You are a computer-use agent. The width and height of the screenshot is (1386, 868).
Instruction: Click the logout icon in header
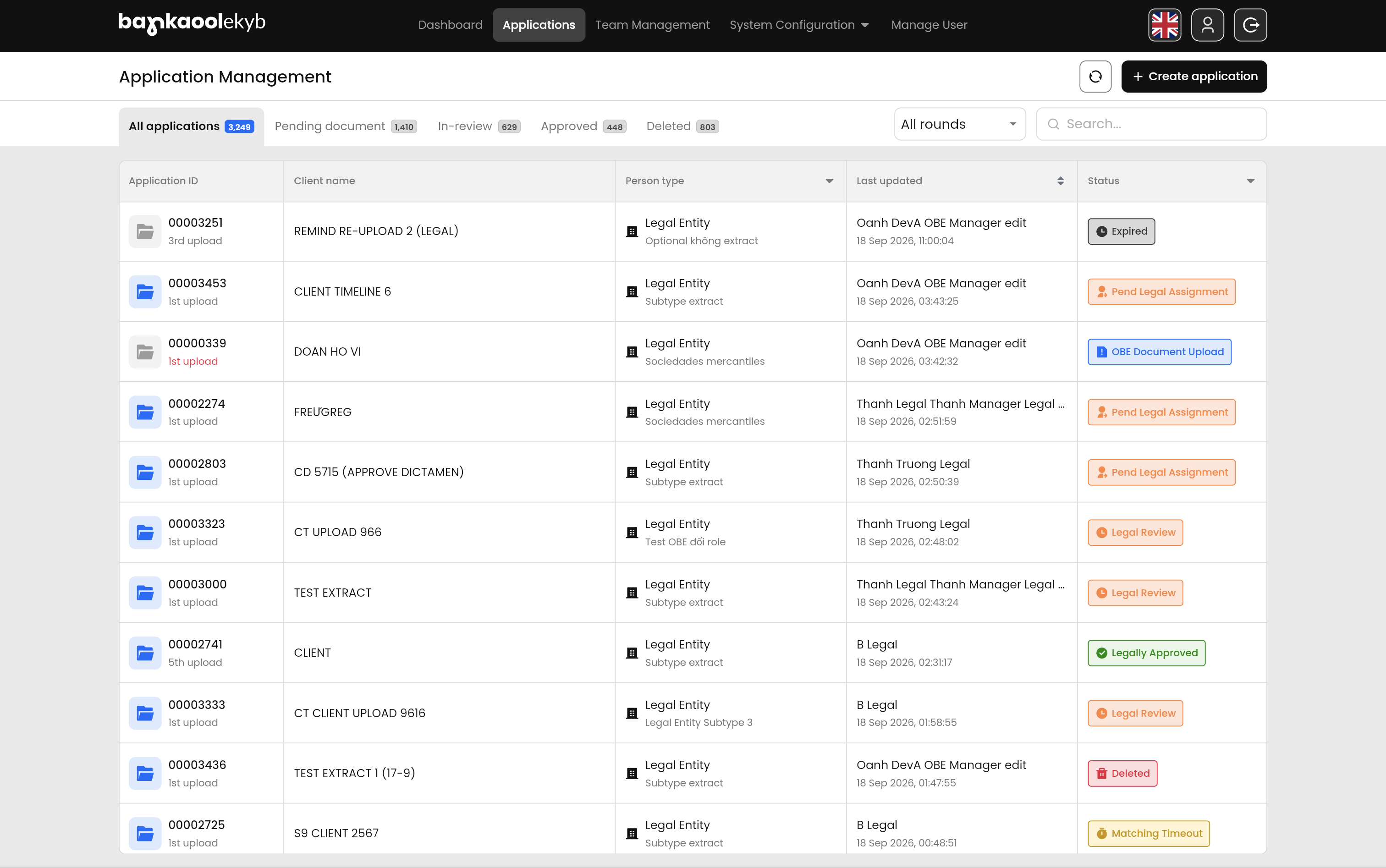coord(1250,25)
